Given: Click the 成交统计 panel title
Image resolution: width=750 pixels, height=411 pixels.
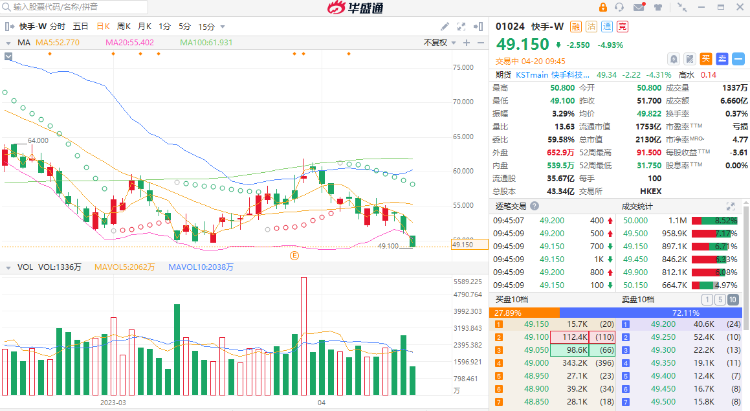Looking at the screenshot, I should [637, 206].
